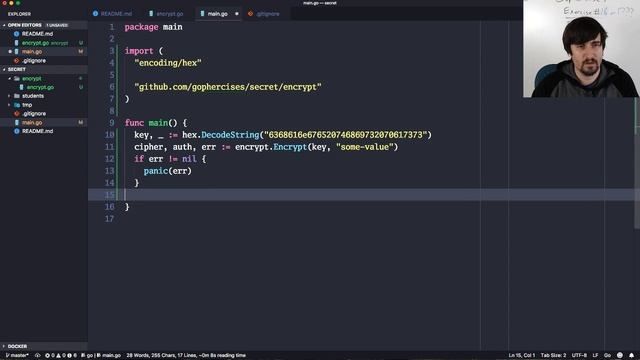Open the notifications bell
This screenshot has height=360, width=640.
631,356
